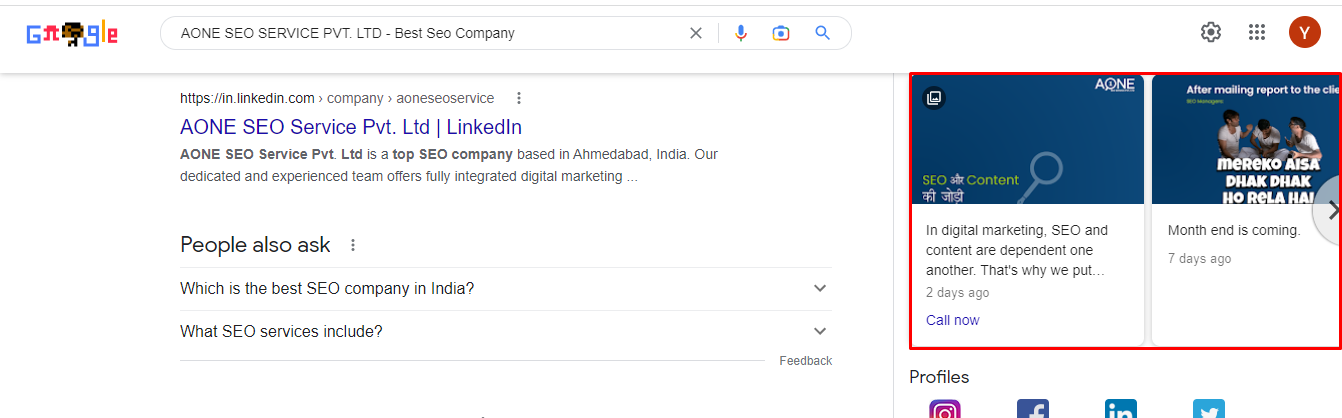Open the Y account avatar
The height and width of the screenshot is (418, 1342).
tap(1305, 32)
